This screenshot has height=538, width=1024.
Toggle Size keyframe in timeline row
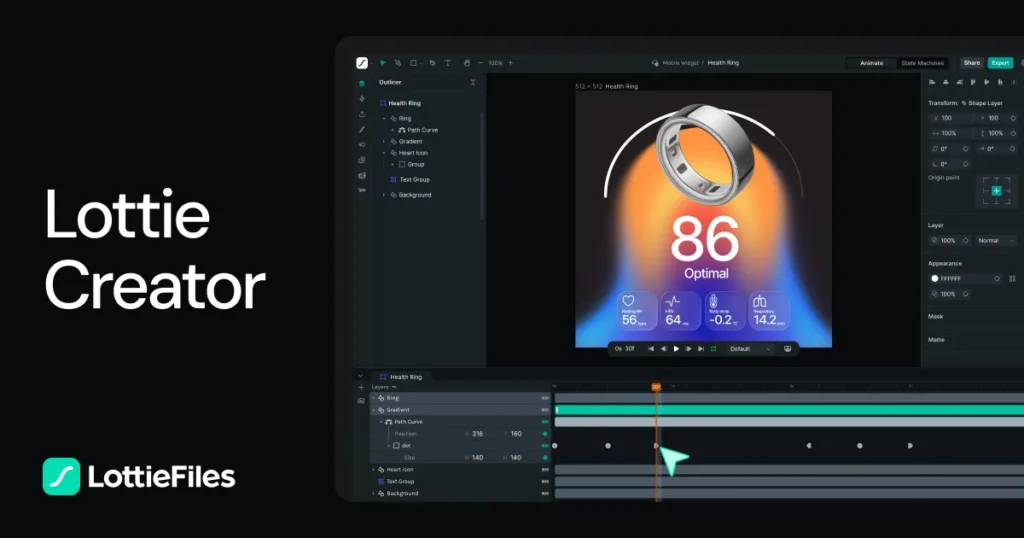[545, 458]
